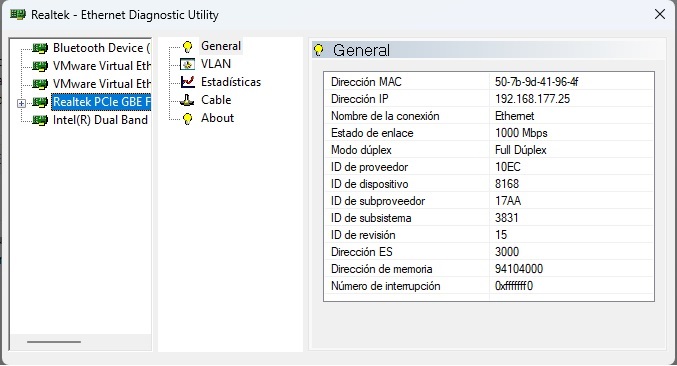This screenshot has width=677, height=366.
Task: Click the second VMware Virtual Ethernet adapter icon
Action: pos(40,84)
